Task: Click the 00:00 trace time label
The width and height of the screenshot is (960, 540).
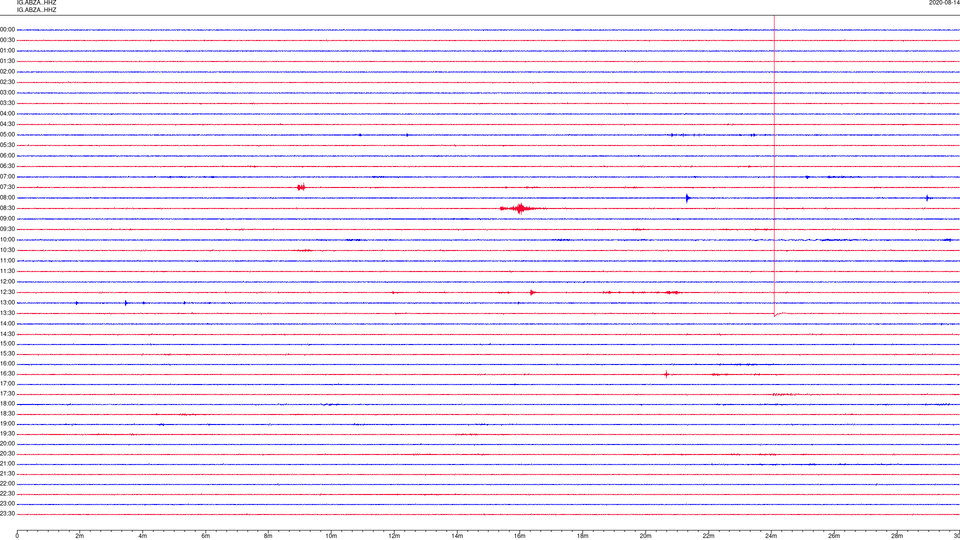Action: click(7, 29)
